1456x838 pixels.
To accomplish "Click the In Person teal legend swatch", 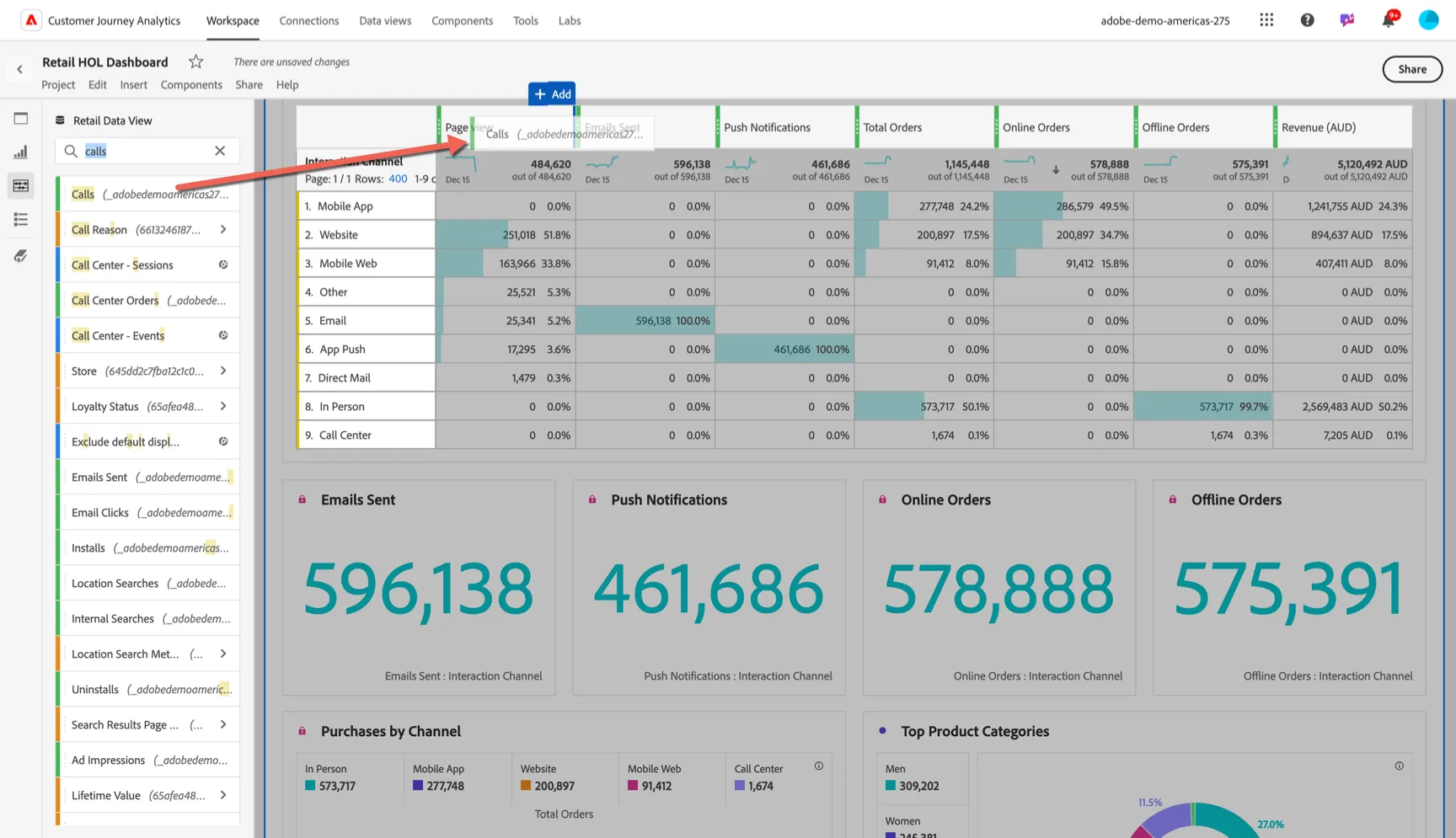I will click(310, 786).
